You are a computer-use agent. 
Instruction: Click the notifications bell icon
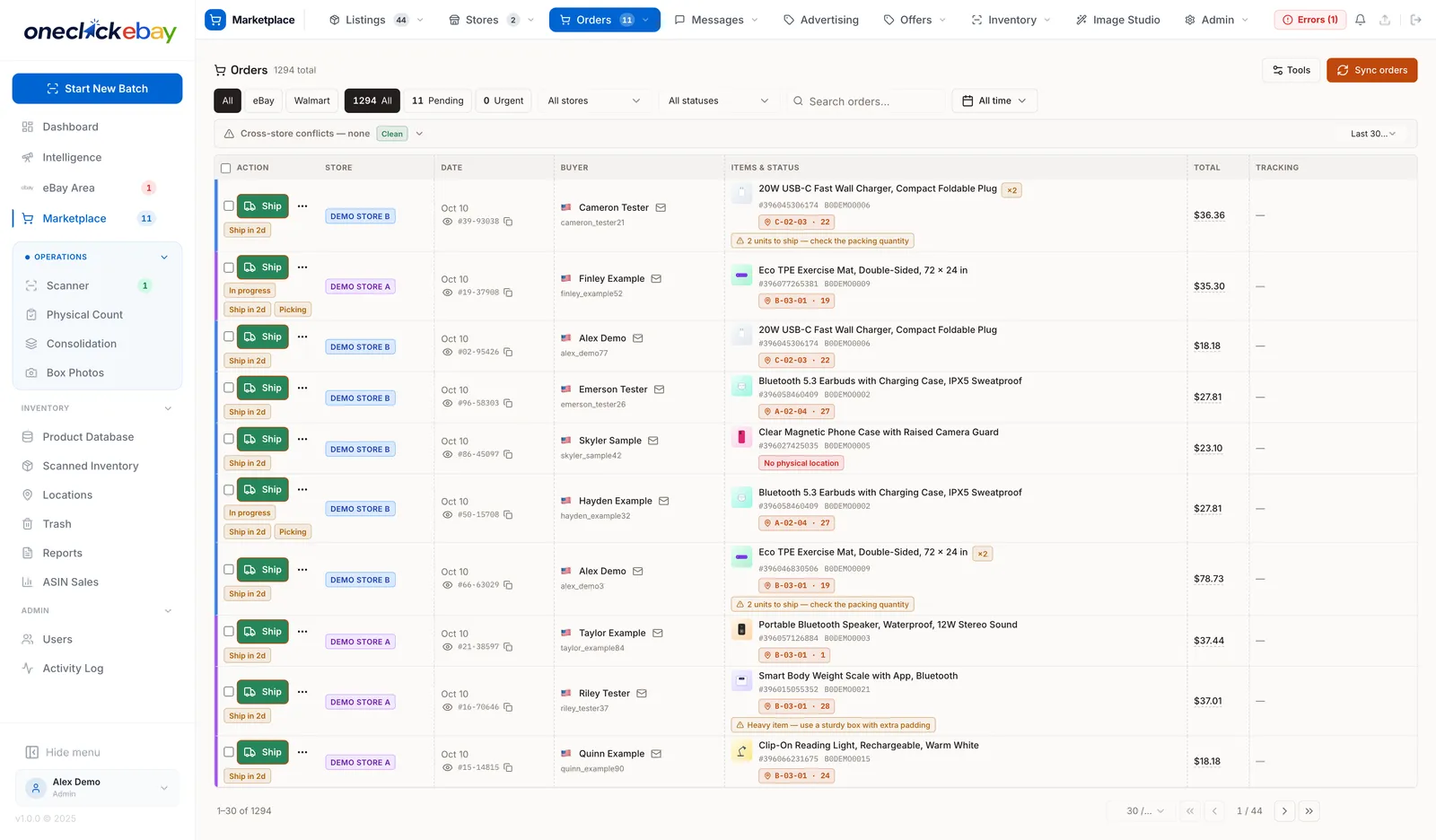1361,20
